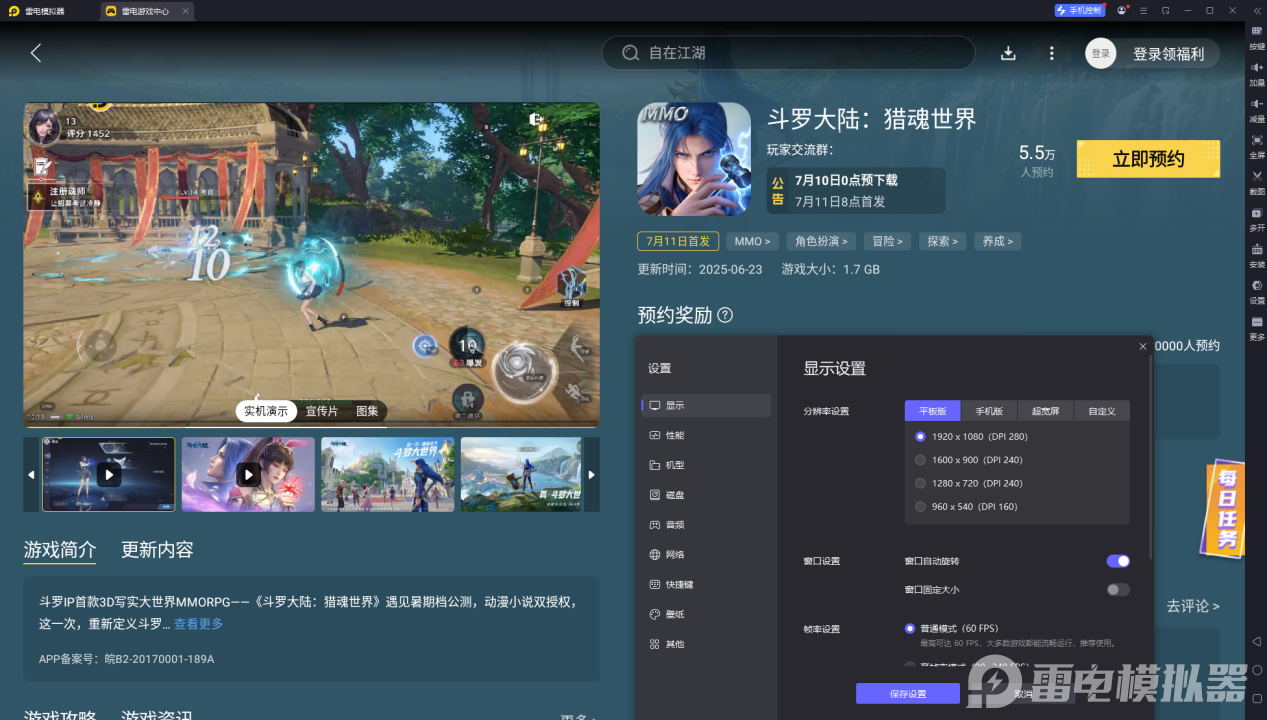
Task: Open 多开 multi-instance manager
Action: click(x=1257, y=218)
